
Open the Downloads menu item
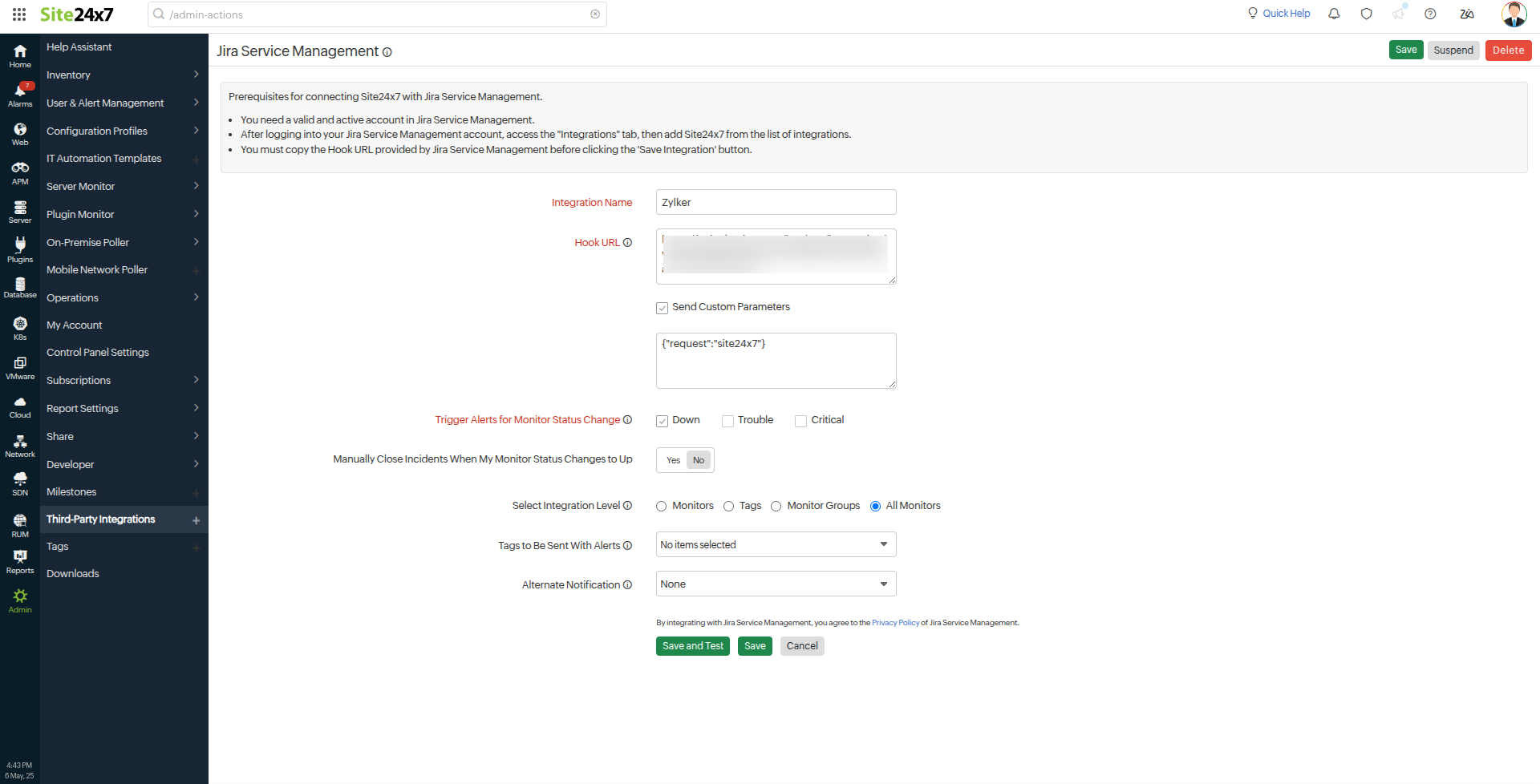(73, 574)
